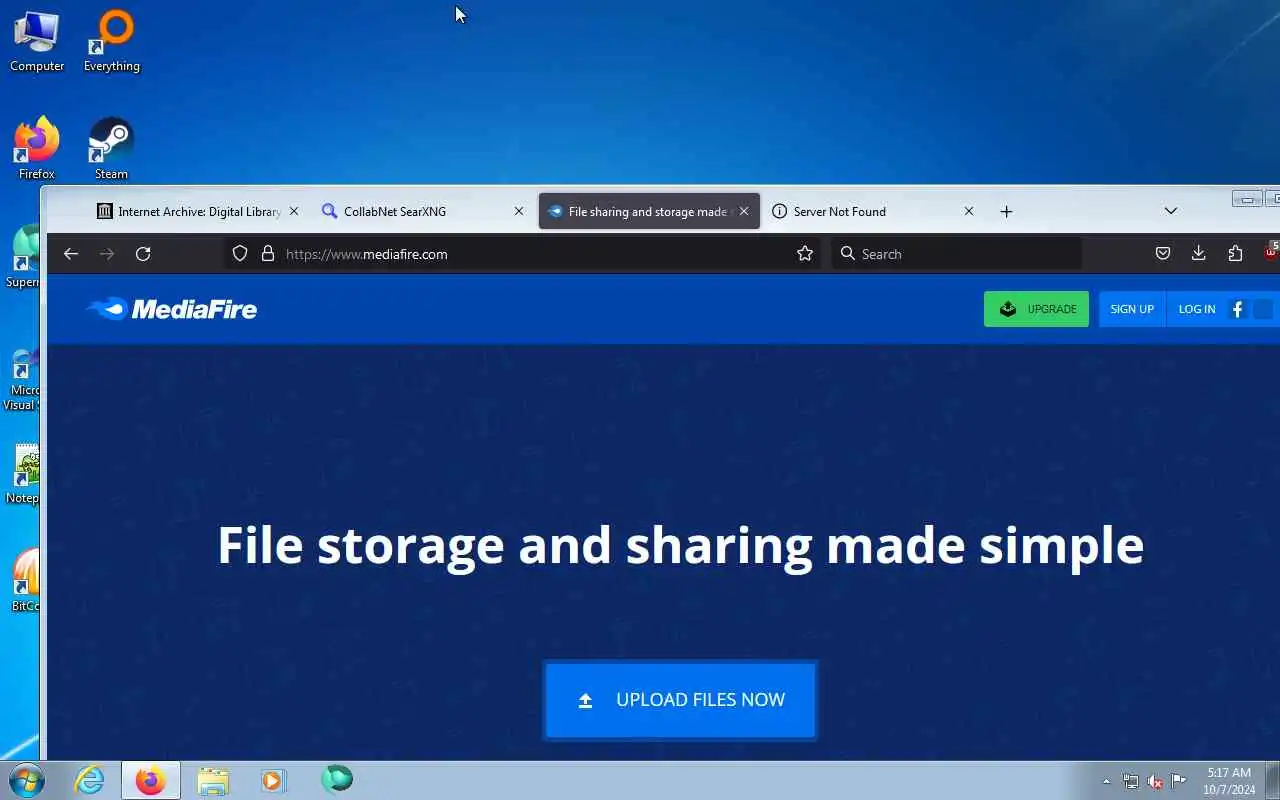Bookmark this page with the star icon

pyautogui.click(x=805, y=254)
